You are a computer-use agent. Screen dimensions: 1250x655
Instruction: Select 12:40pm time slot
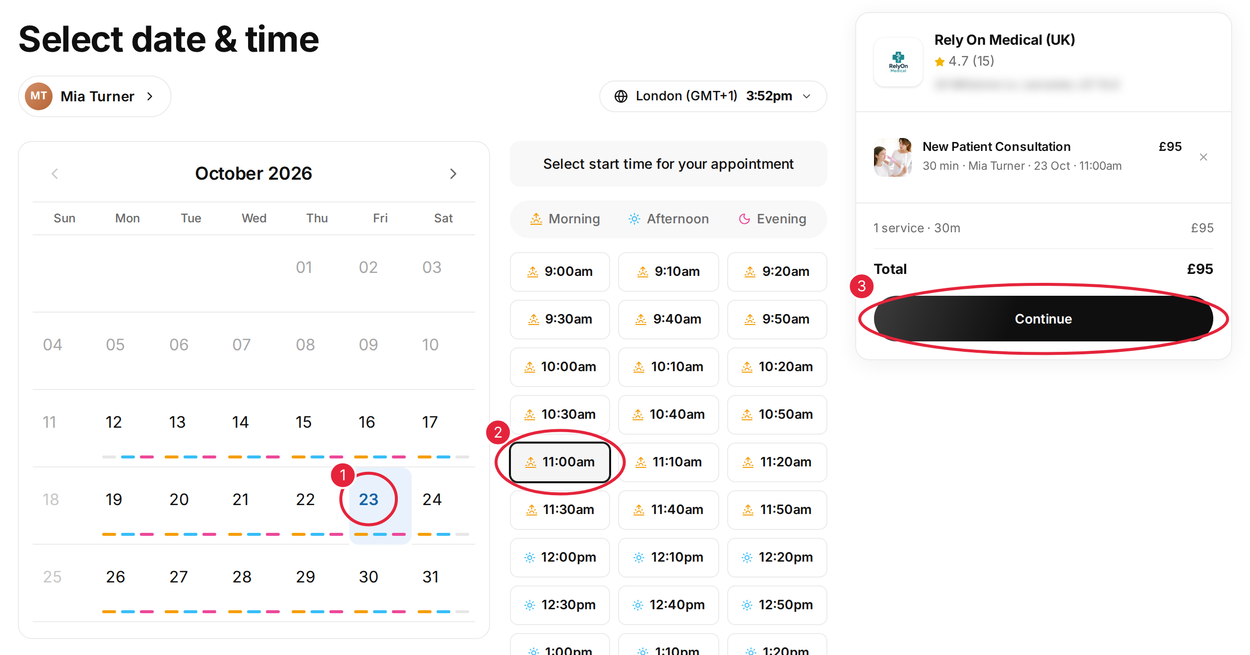coord(668,605)
